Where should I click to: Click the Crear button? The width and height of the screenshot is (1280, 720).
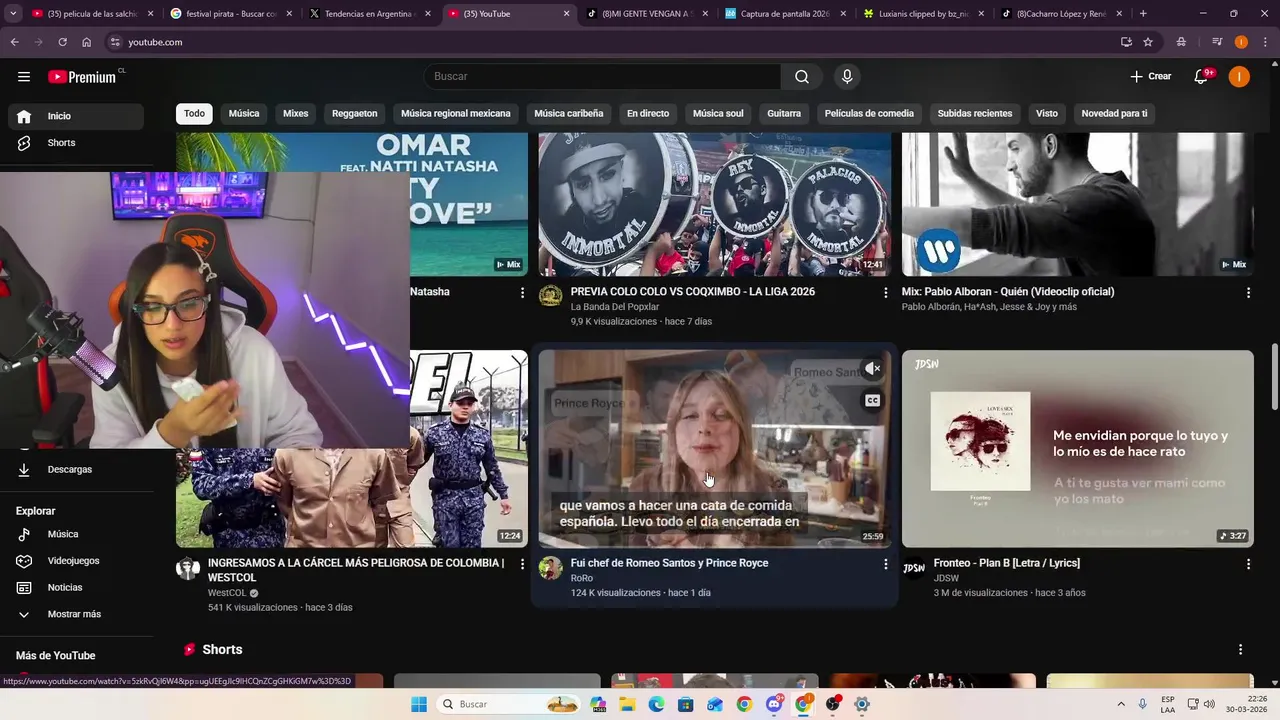(1150, 77)
